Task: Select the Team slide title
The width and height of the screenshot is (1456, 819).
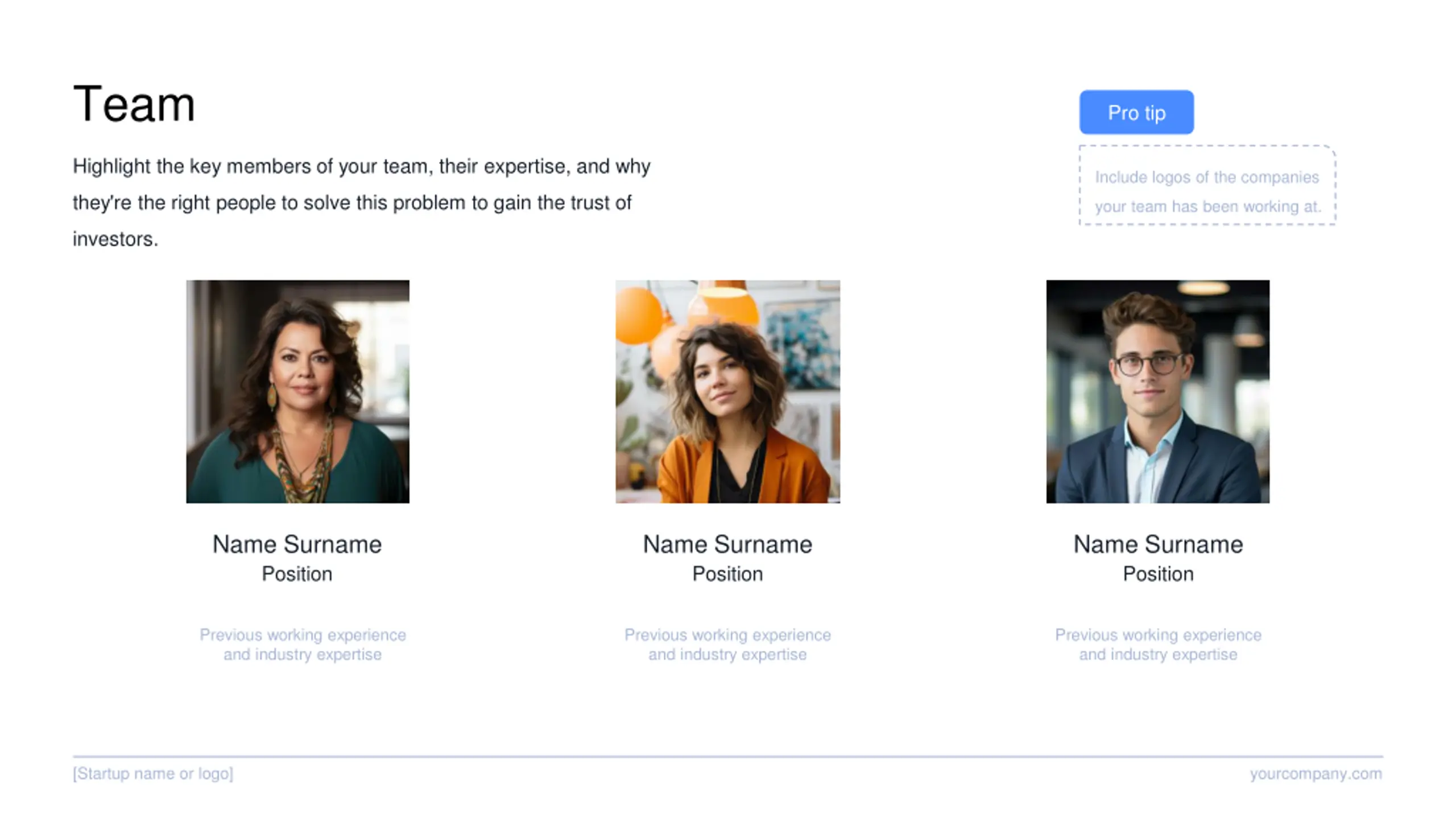Action: point(134,104)
